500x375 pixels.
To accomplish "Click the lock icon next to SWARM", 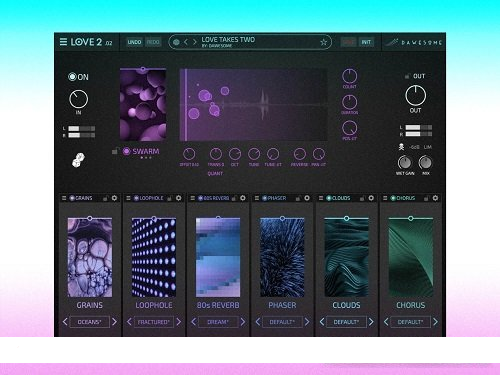I will point(115,151).
